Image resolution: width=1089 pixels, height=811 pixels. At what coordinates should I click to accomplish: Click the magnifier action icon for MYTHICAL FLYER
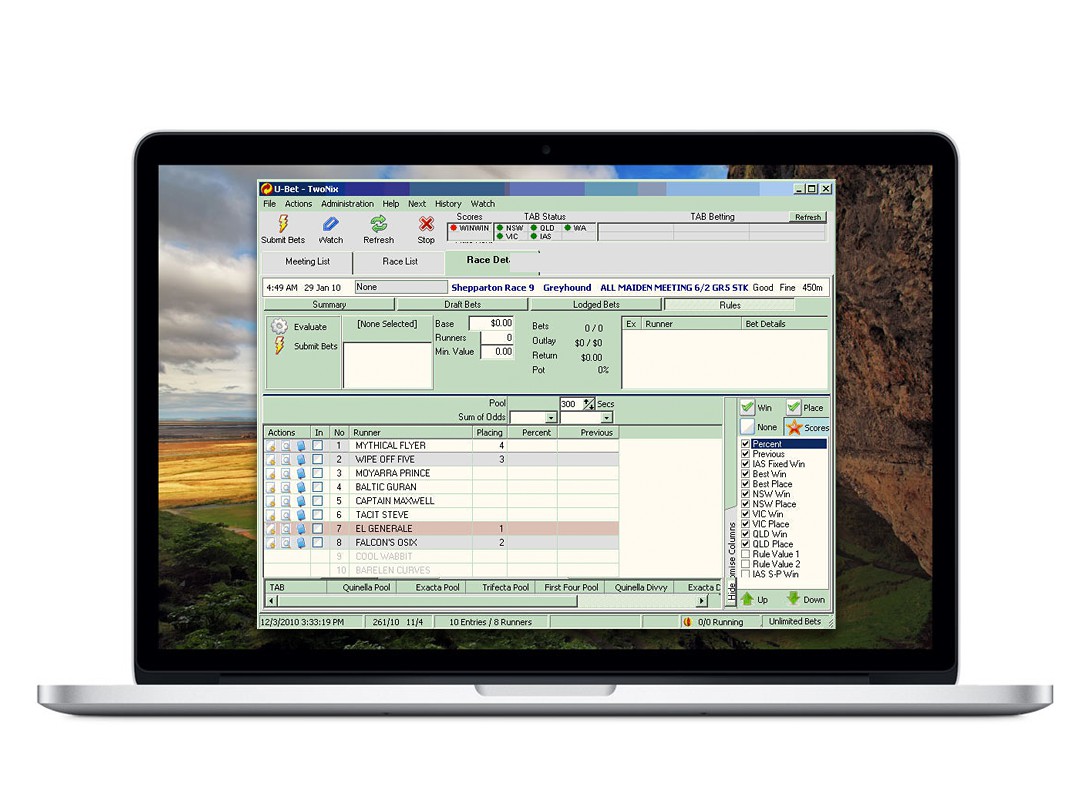click(285, 446)
